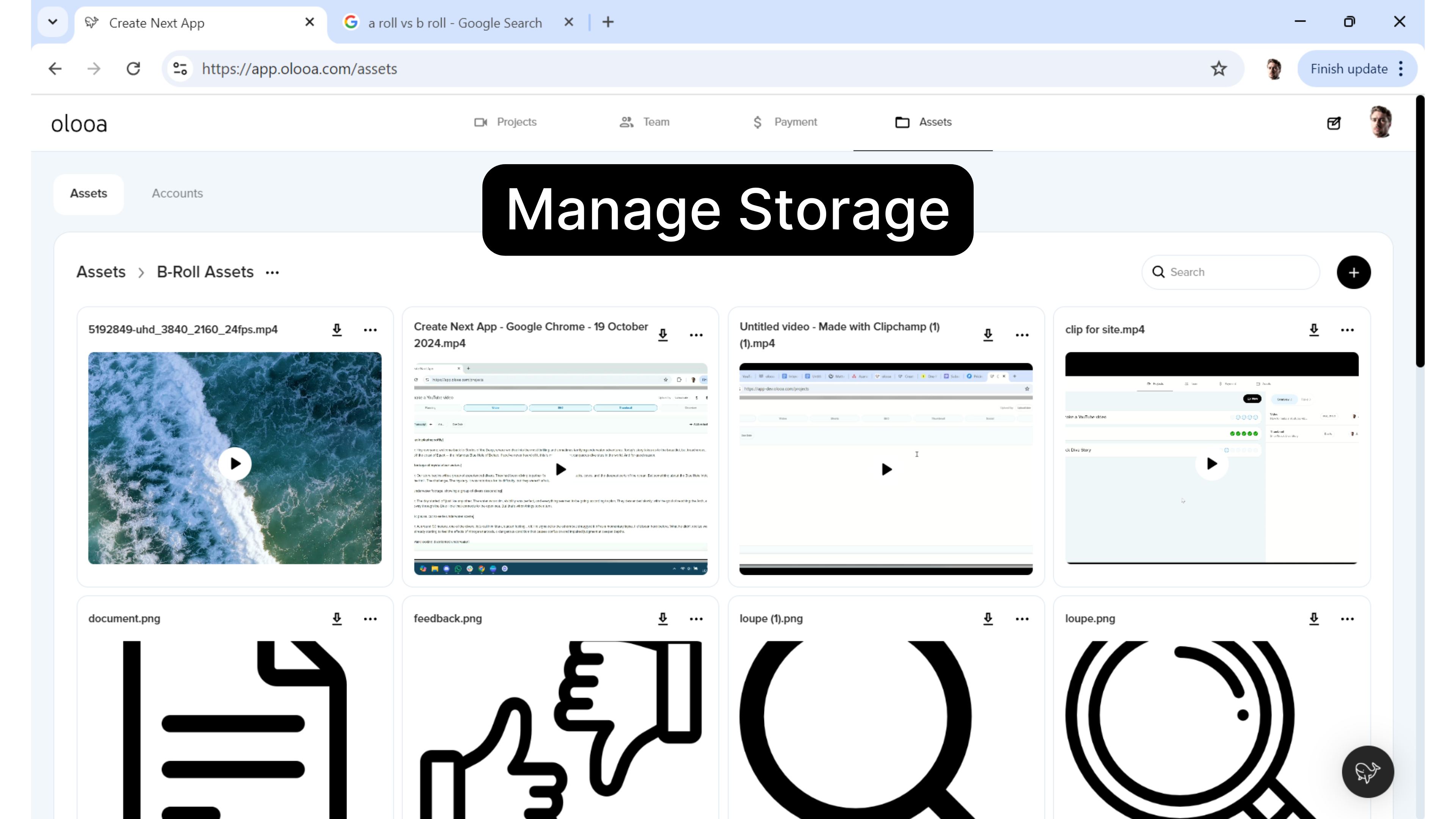Viewport: 1456px width, 819px height.
Task: Open more options for document.png
Action: (370, 619)
